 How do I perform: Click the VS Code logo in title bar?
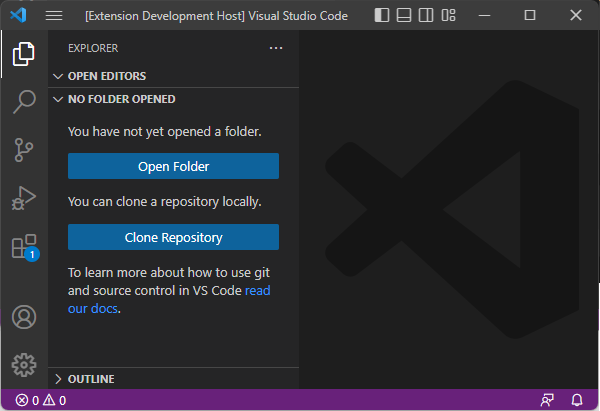click(x=18, y=15)
